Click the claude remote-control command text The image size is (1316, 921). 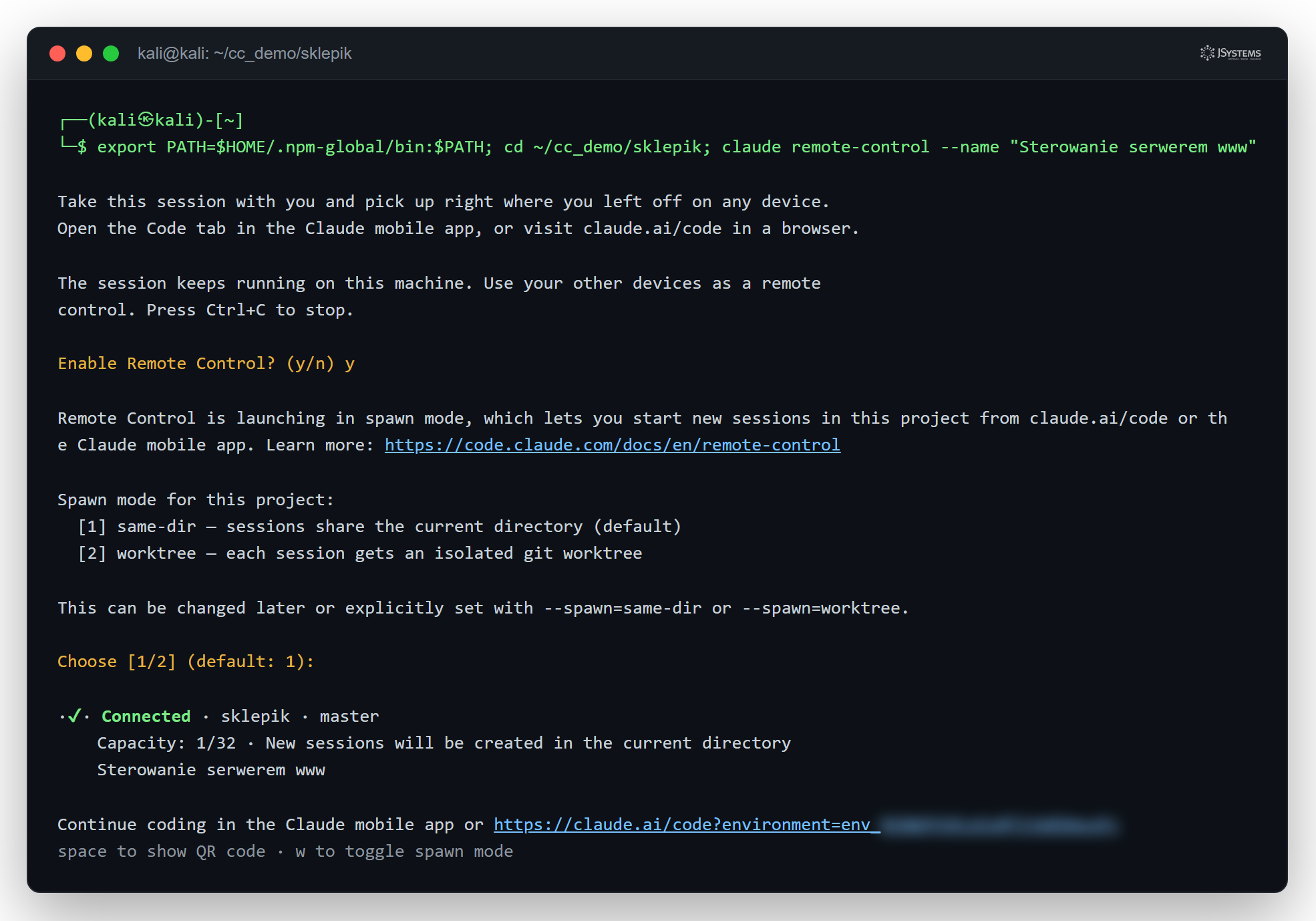(x=826, y=146)
